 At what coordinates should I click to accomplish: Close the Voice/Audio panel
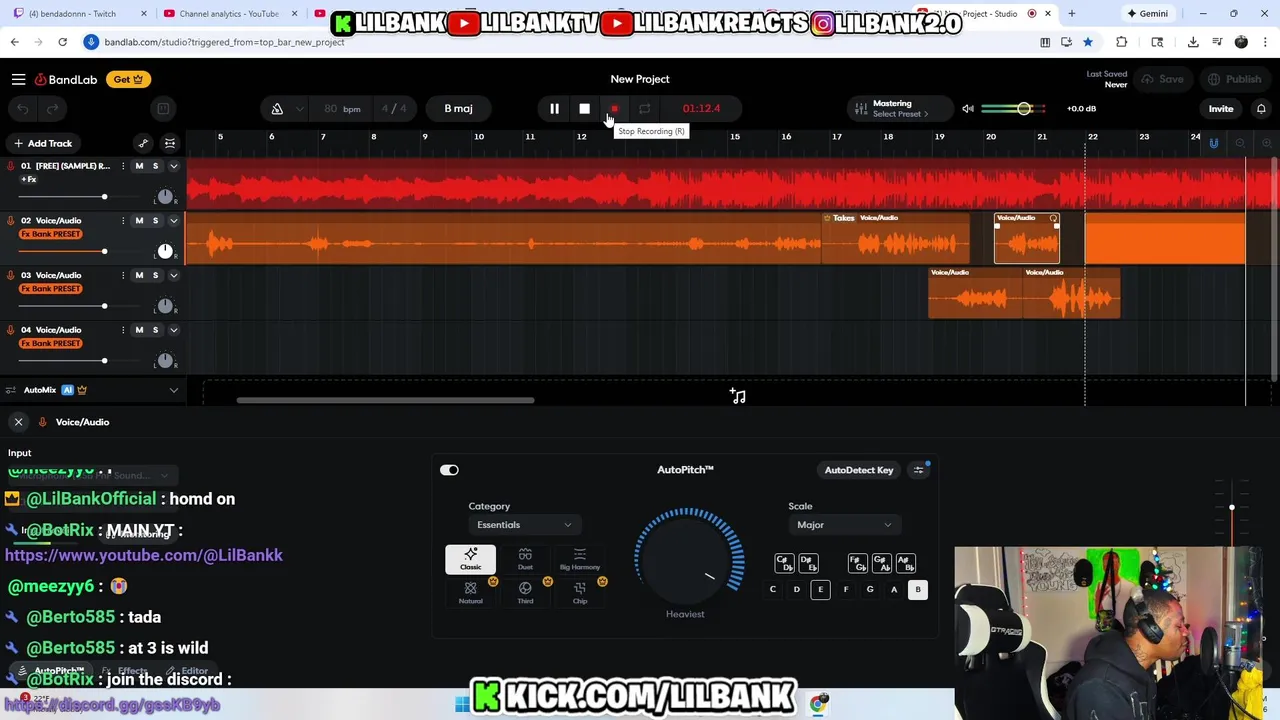18,422
